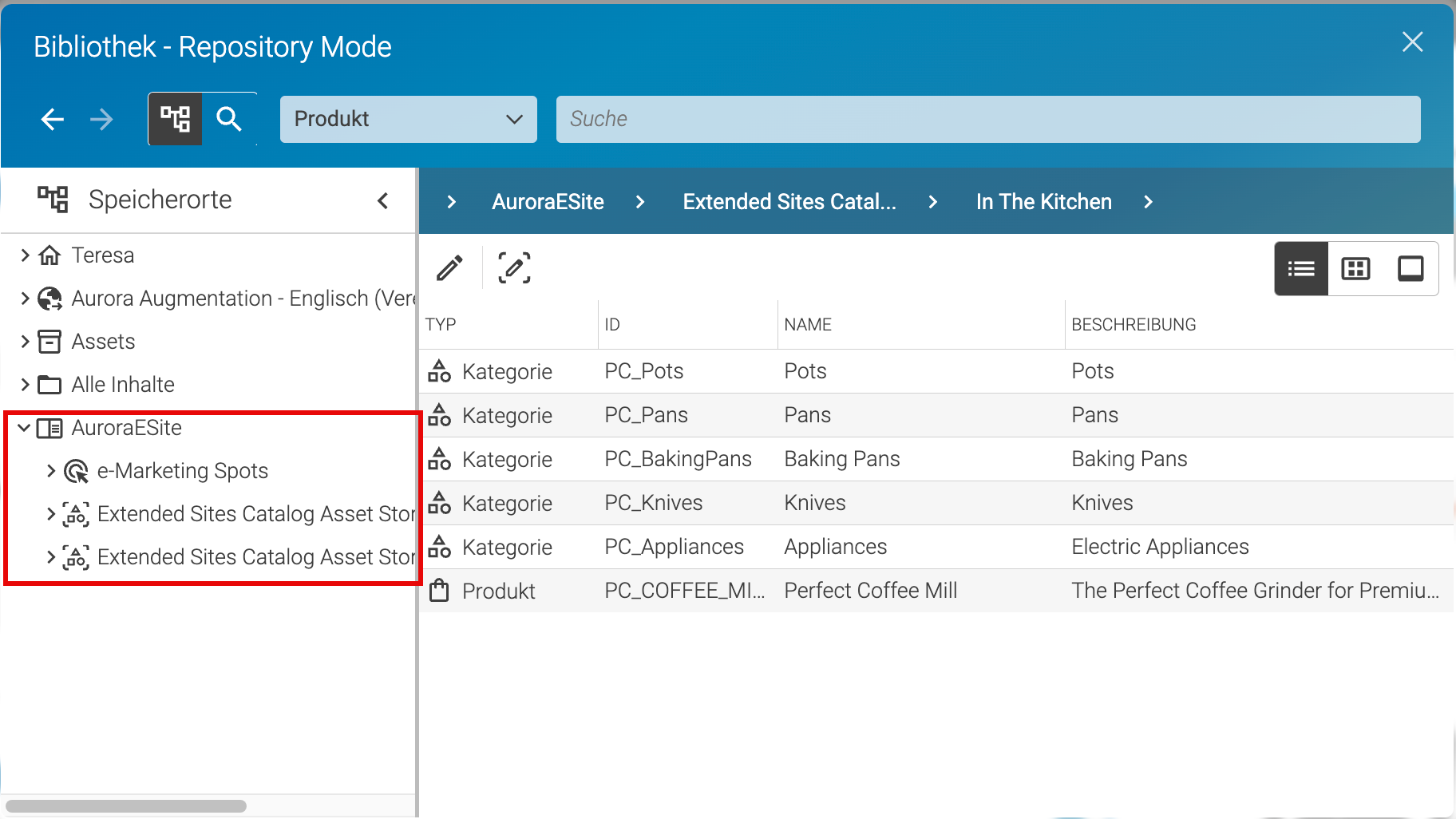This screenshot has height=819, width=1456.
Task: Click the Knives name cell
Action: [814, 503]
